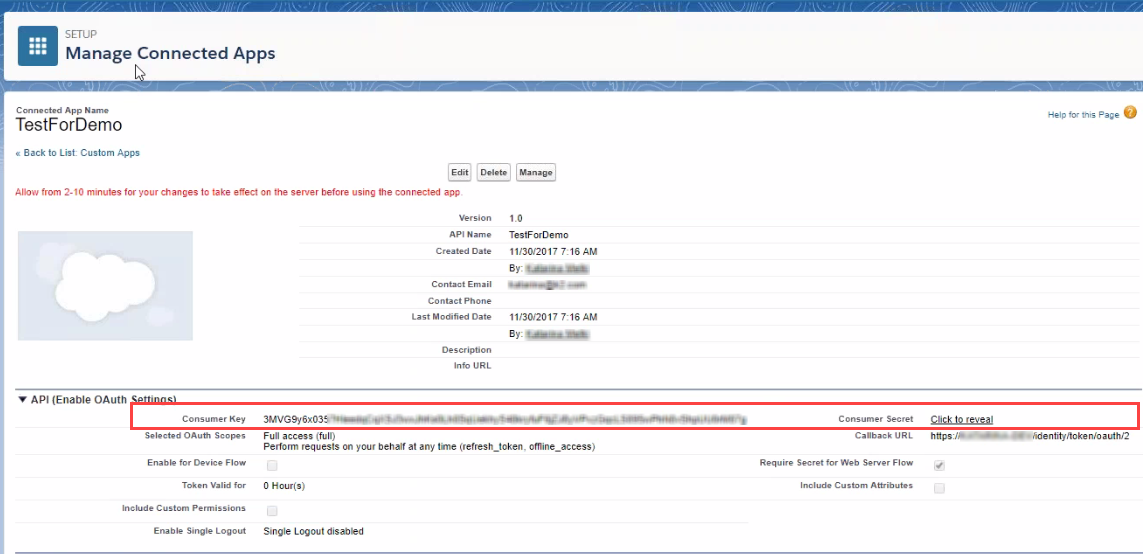Enable the Include Custom Attributes checkbox
The width and height of the screenshot is (1143, 554).
939,488
